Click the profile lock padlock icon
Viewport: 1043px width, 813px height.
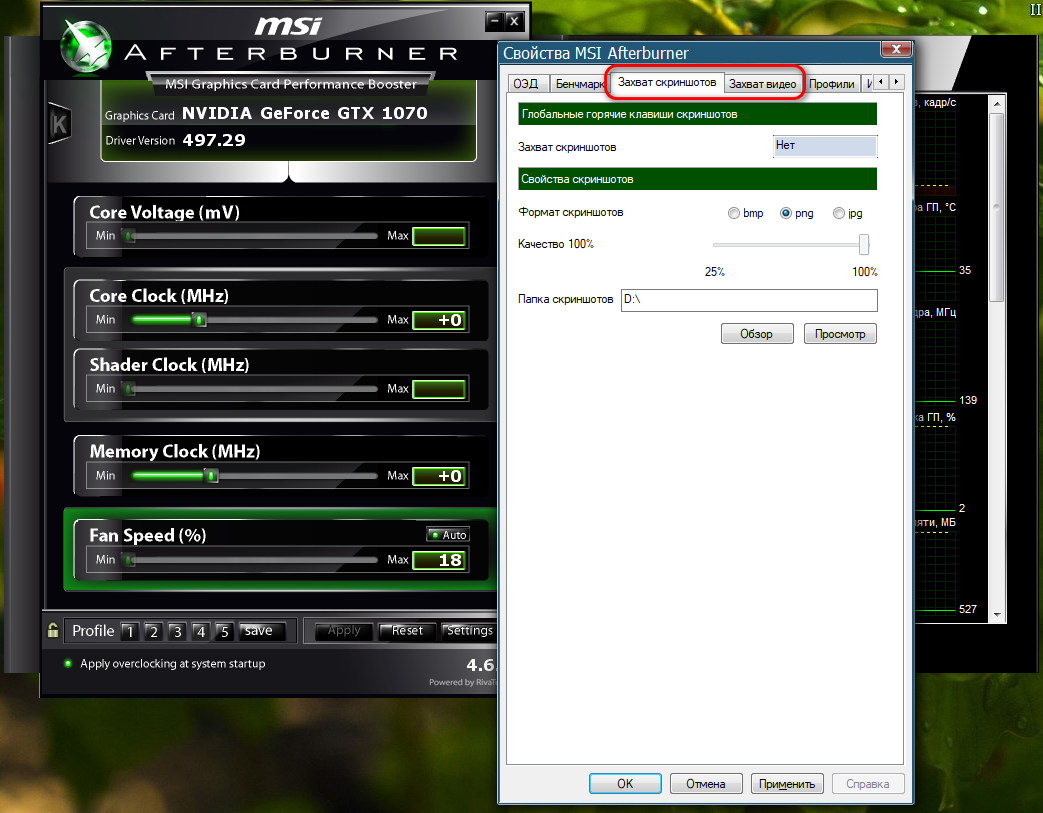click(53, 629)
